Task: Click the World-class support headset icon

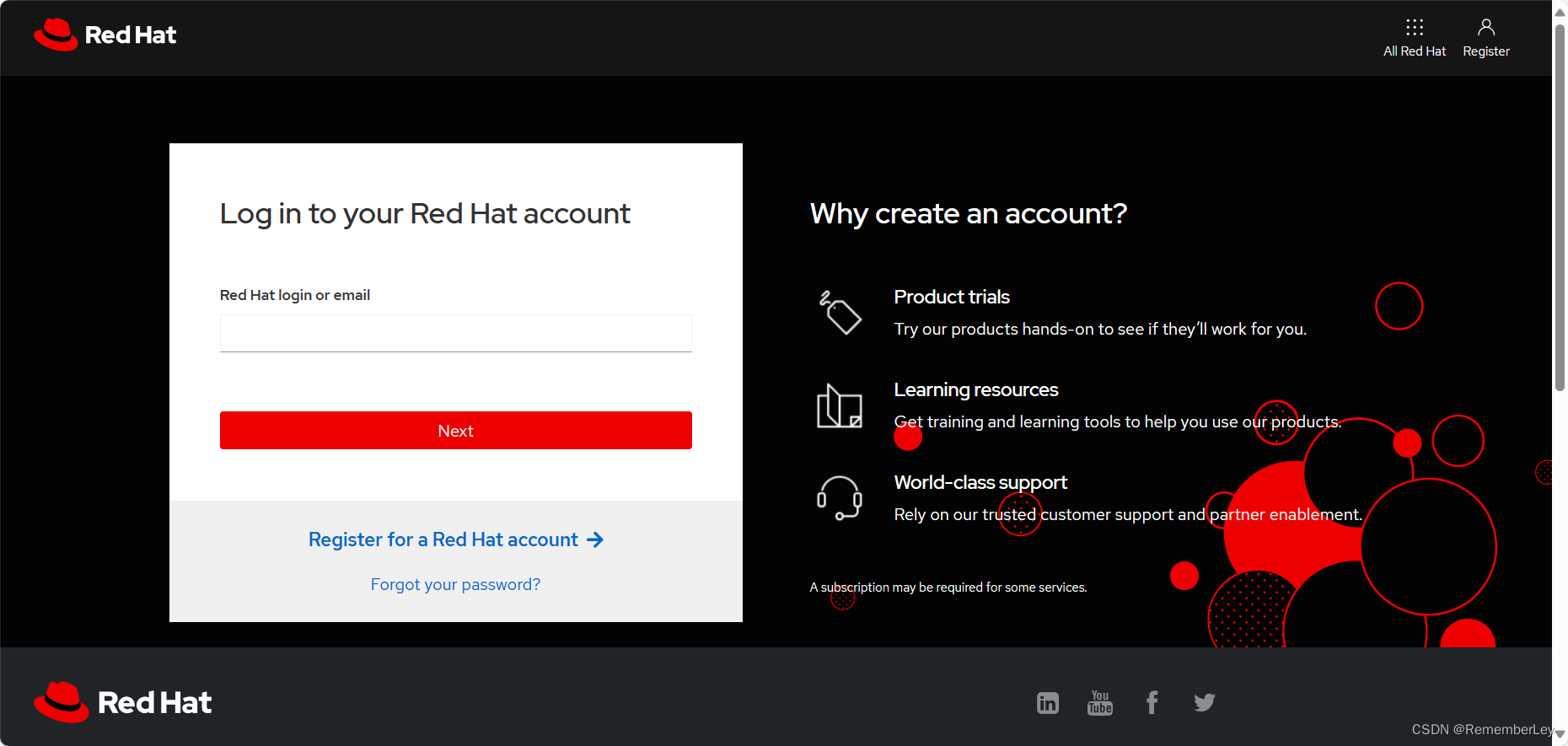Action: pos(840,498)
